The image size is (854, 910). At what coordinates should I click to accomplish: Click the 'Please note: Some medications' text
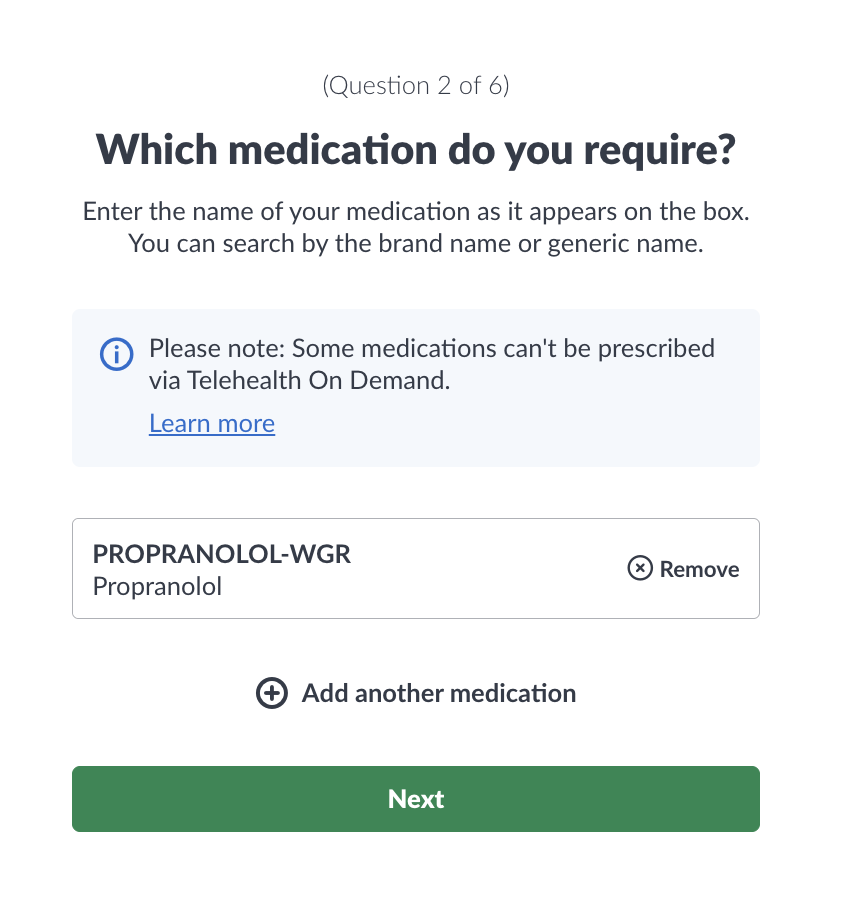tap(431, 349)
